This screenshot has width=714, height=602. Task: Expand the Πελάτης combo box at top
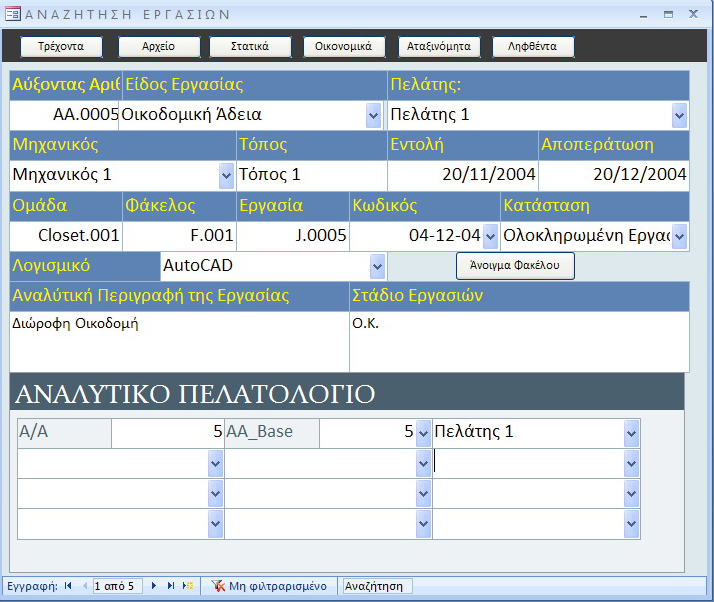[x=679, y=115]
